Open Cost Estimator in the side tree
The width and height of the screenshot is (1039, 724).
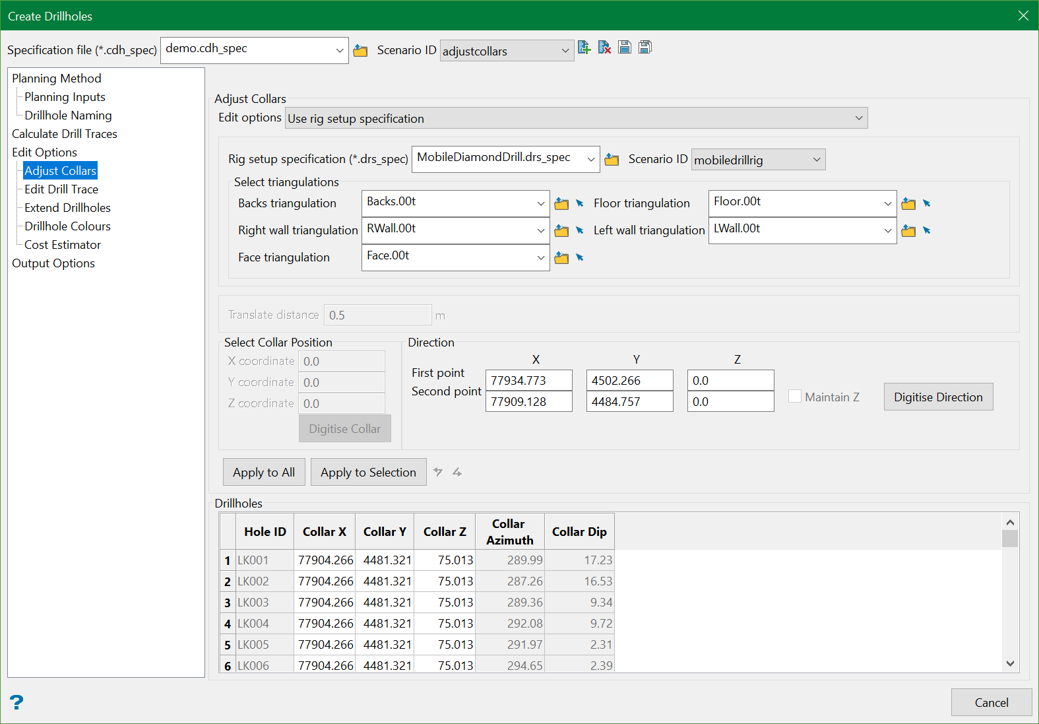[x=62, y=244]
